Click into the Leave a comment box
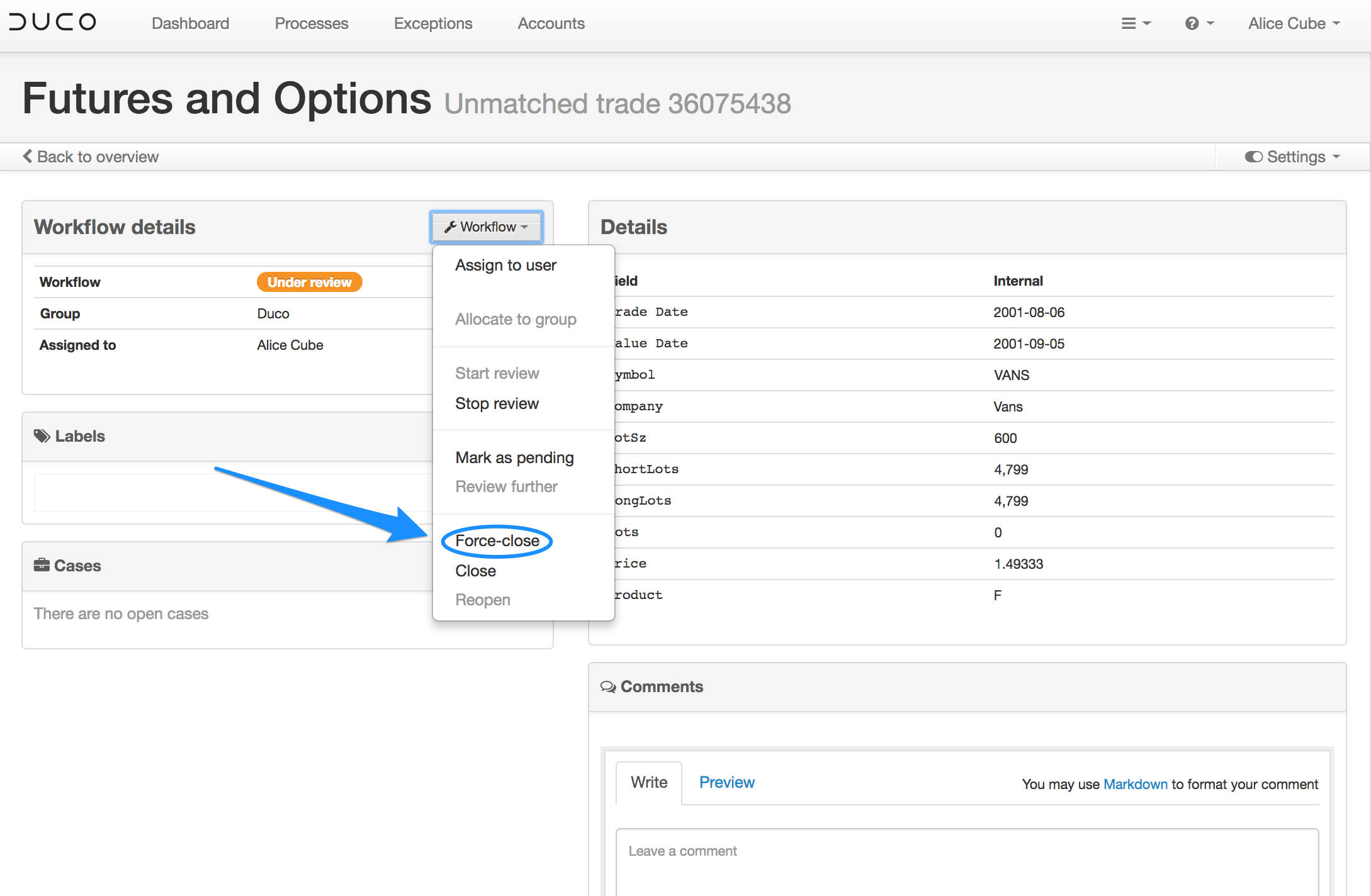Image resolution: width=1371 pixels, height=896 pixels. pyautogui.click(x=967, y=862)
